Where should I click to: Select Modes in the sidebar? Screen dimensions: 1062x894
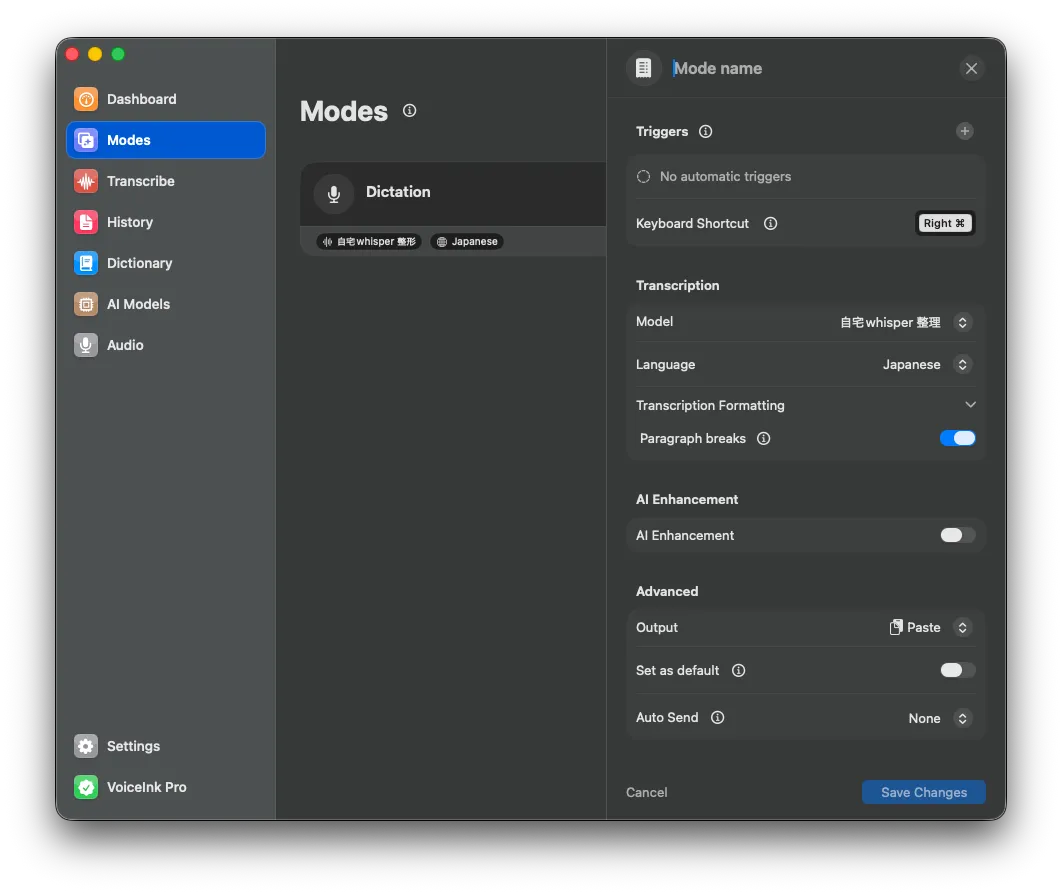point(166,140)
